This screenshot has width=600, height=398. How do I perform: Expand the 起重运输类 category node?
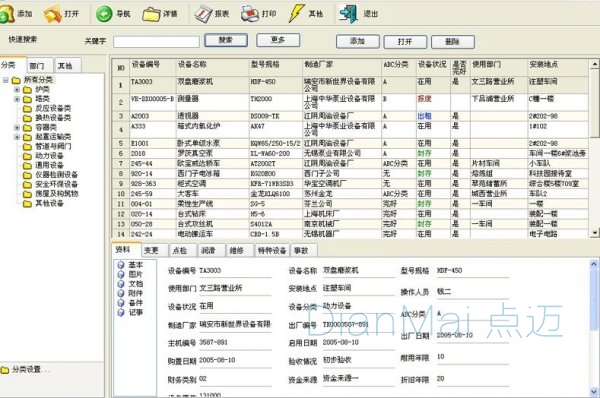tap(17, 137)
